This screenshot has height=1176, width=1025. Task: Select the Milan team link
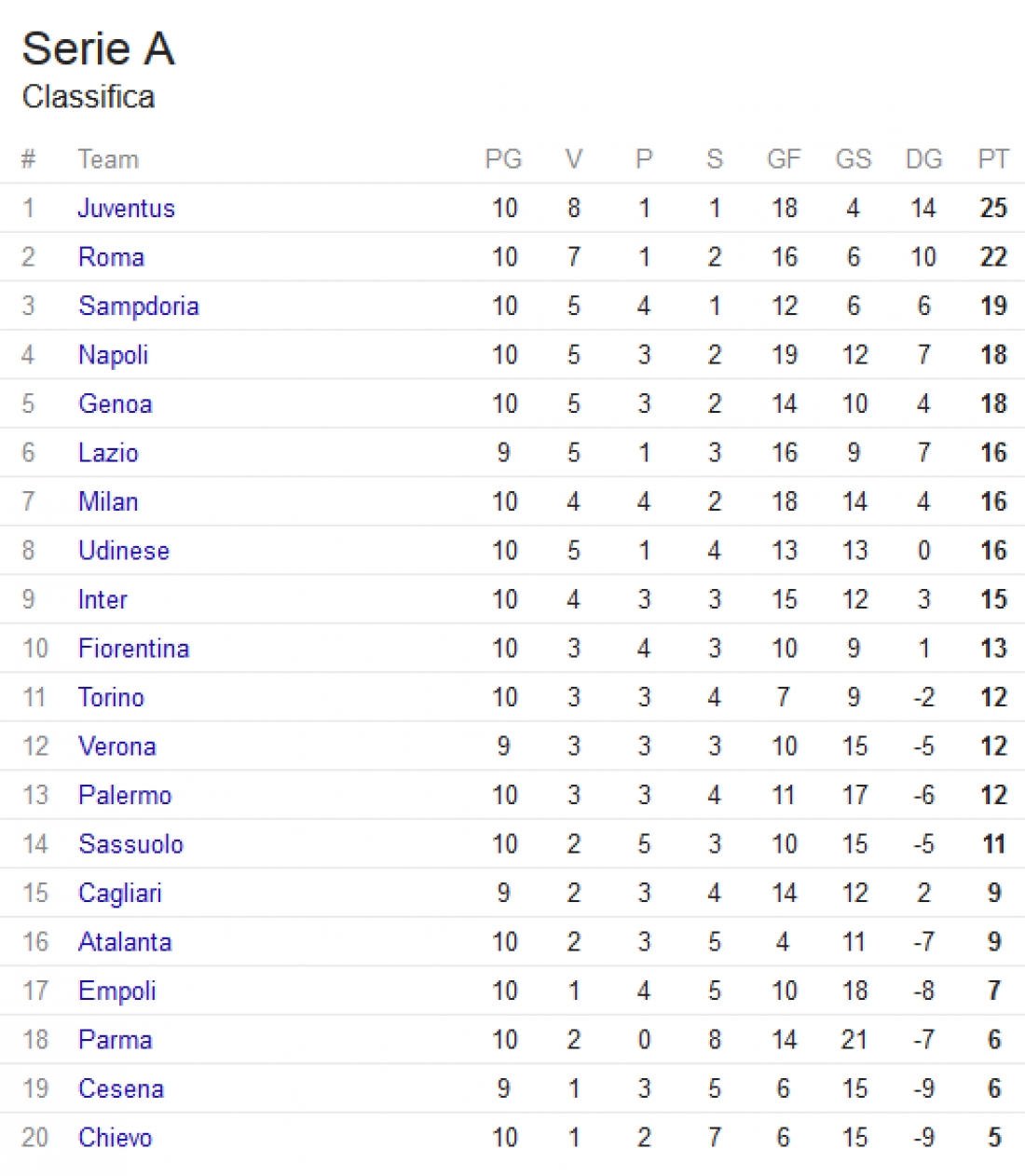click(x=108, y=501)
